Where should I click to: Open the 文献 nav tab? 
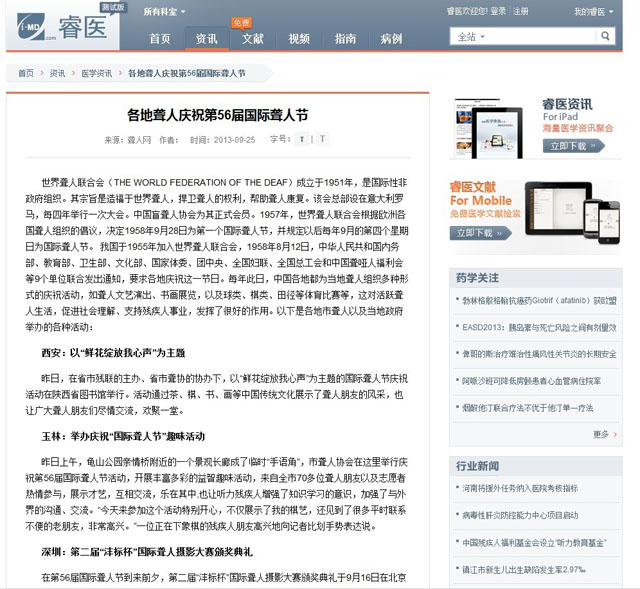pyautogui.click(x=253, y=39)
